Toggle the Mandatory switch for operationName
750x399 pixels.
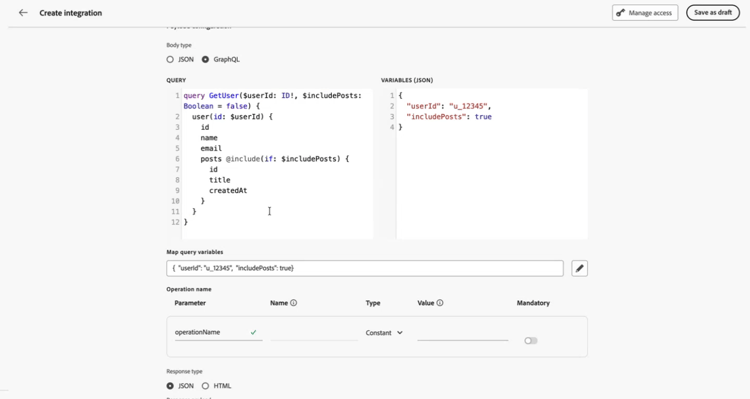coord(530,341)
